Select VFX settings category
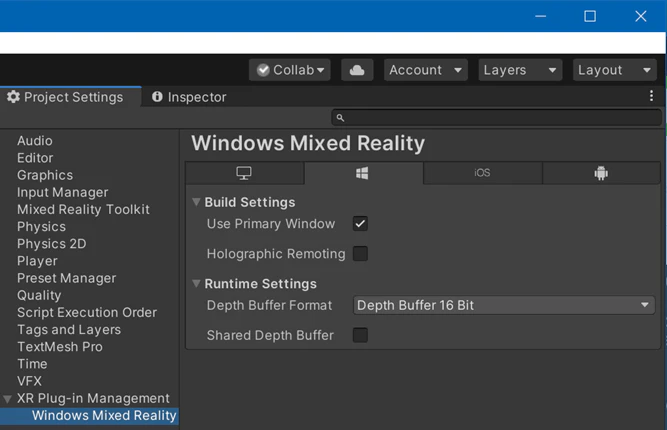This screenshot has height=430, width=667. coord(29,381)
